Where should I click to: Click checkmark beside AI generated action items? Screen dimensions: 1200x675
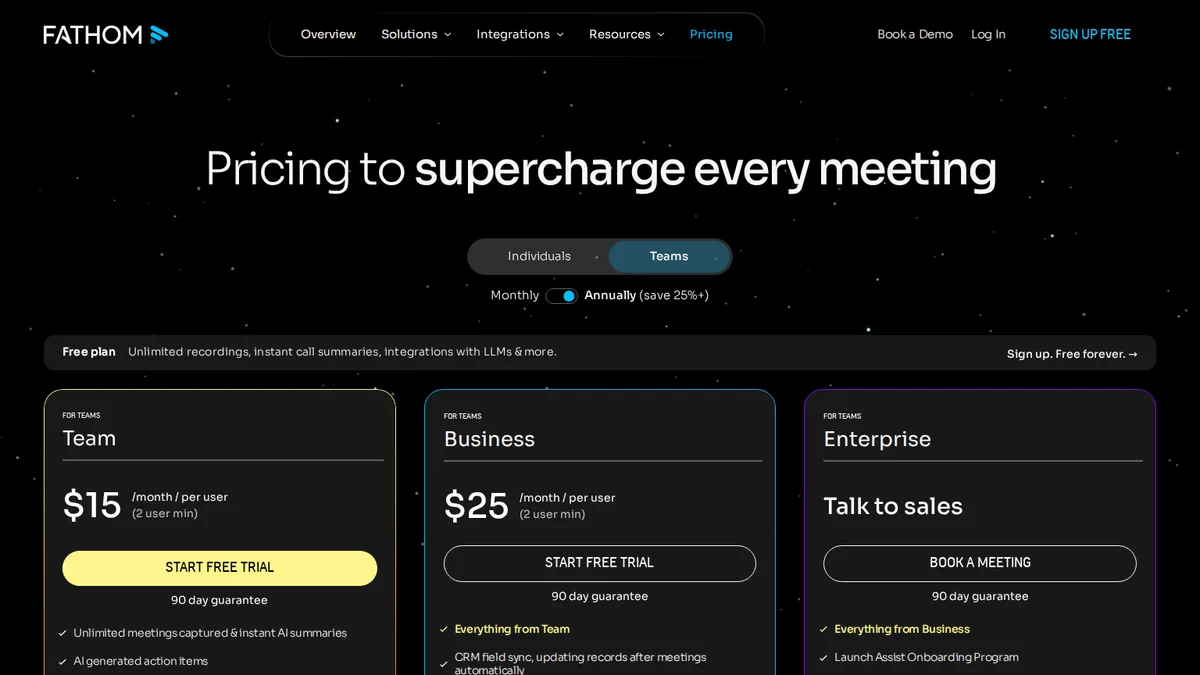pos(63,661)
